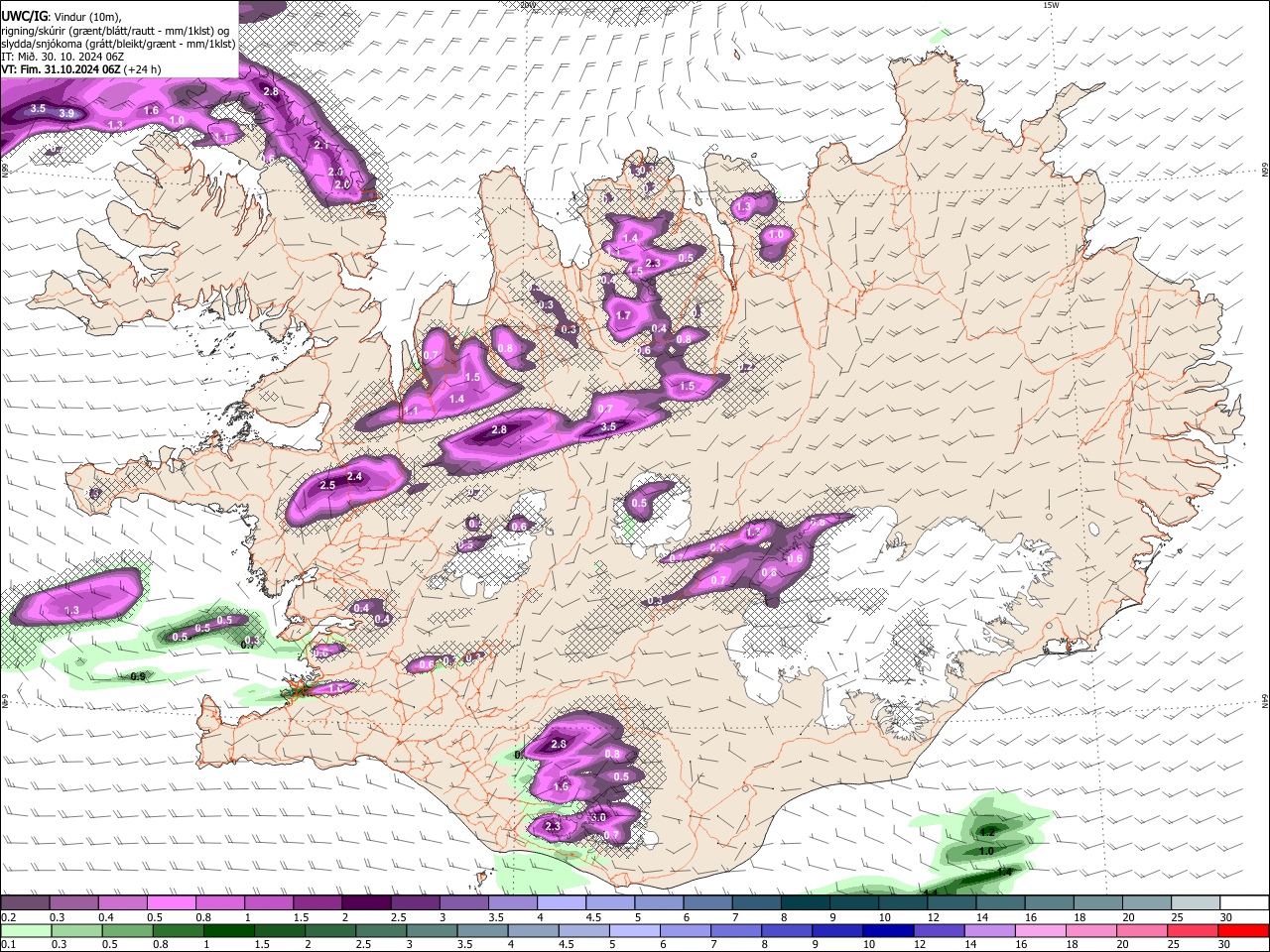
Task: Click the 15W longitude label at the top edge
Action: pyautogui.click(x=1051, y=5)
